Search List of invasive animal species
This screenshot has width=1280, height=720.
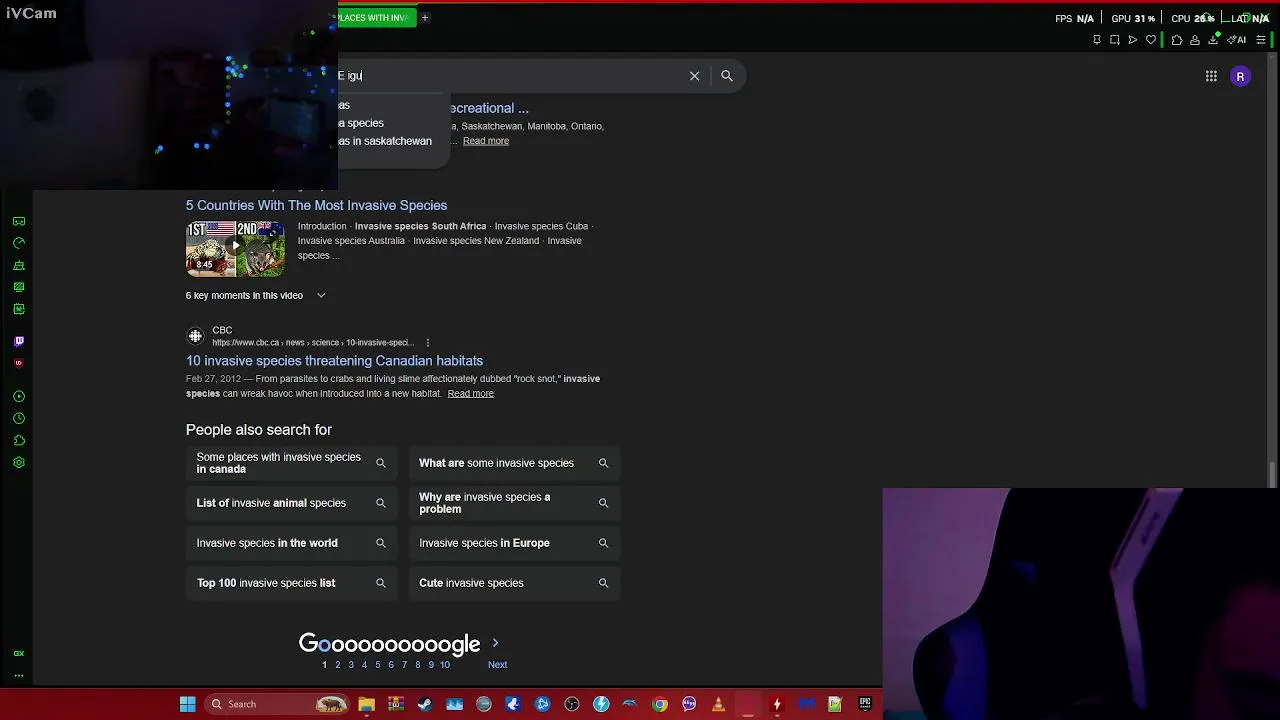click(x=291, y=503)
